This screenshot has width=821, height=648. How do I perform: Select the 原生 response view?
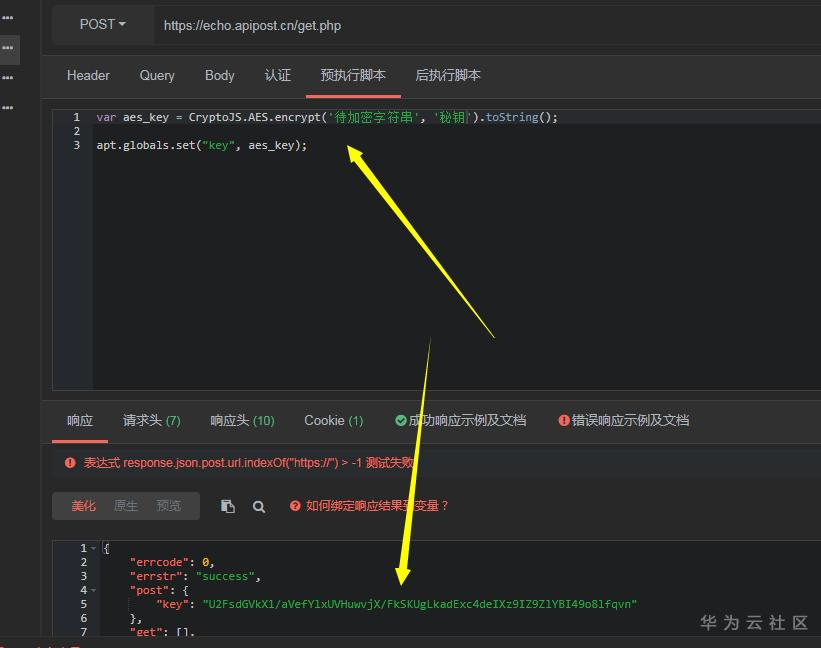(126, 506)
